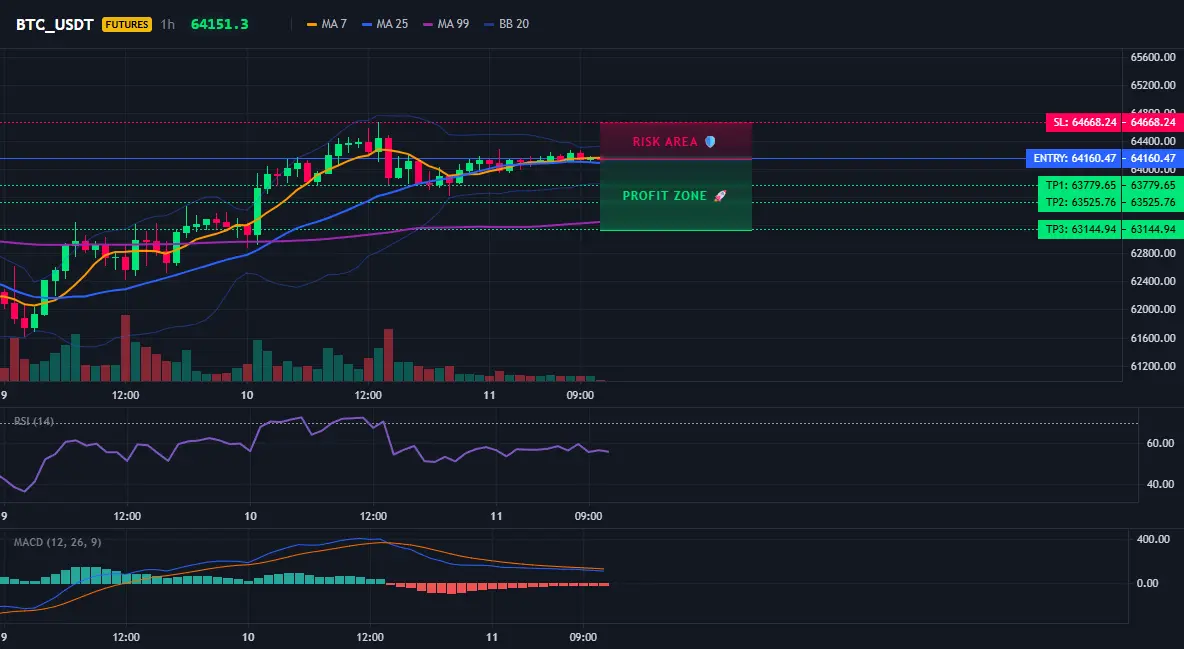Click the BTC_USDT symbol name
The image size is (1184, 649).
point(54,24)
